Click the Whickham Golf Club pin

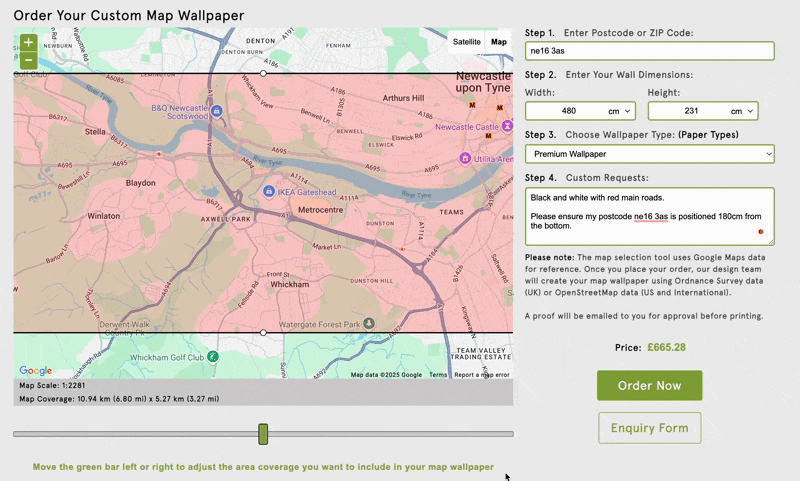213,357
